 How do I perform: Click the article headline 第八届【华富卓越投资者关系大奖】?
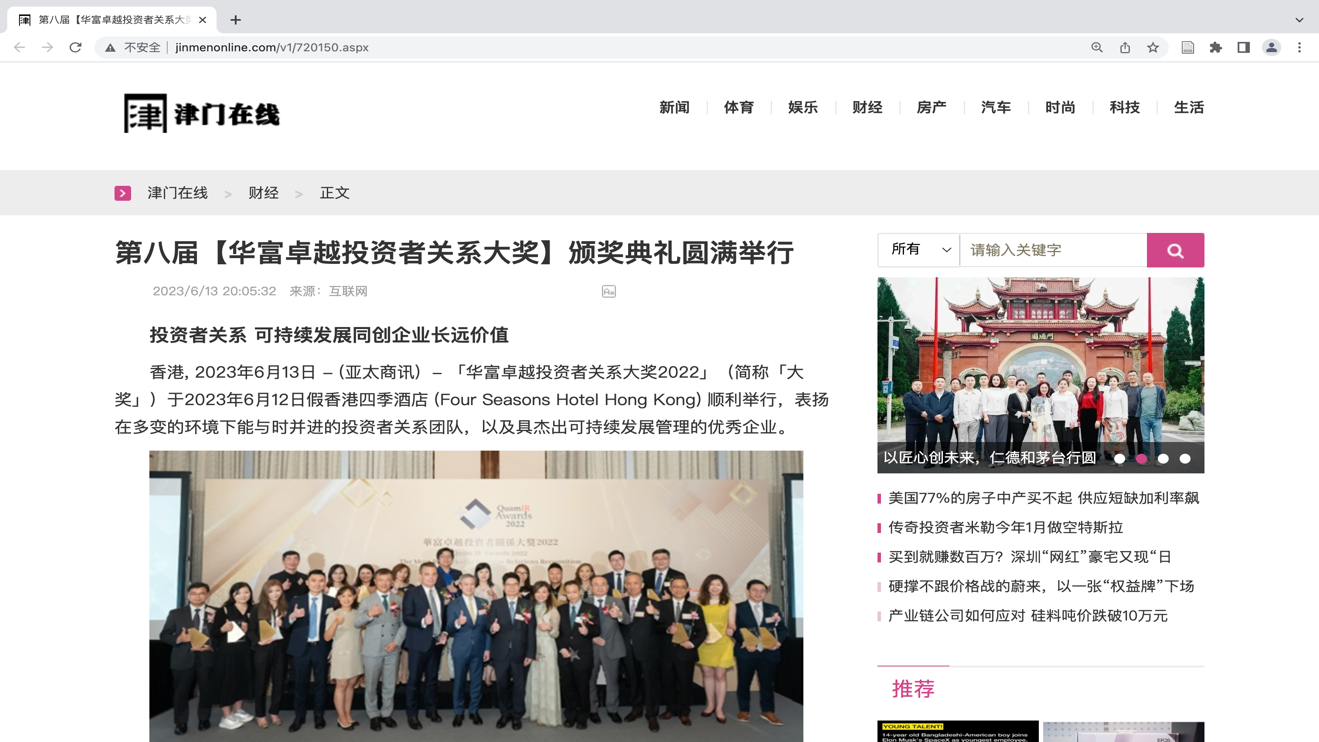click(454, 253)
